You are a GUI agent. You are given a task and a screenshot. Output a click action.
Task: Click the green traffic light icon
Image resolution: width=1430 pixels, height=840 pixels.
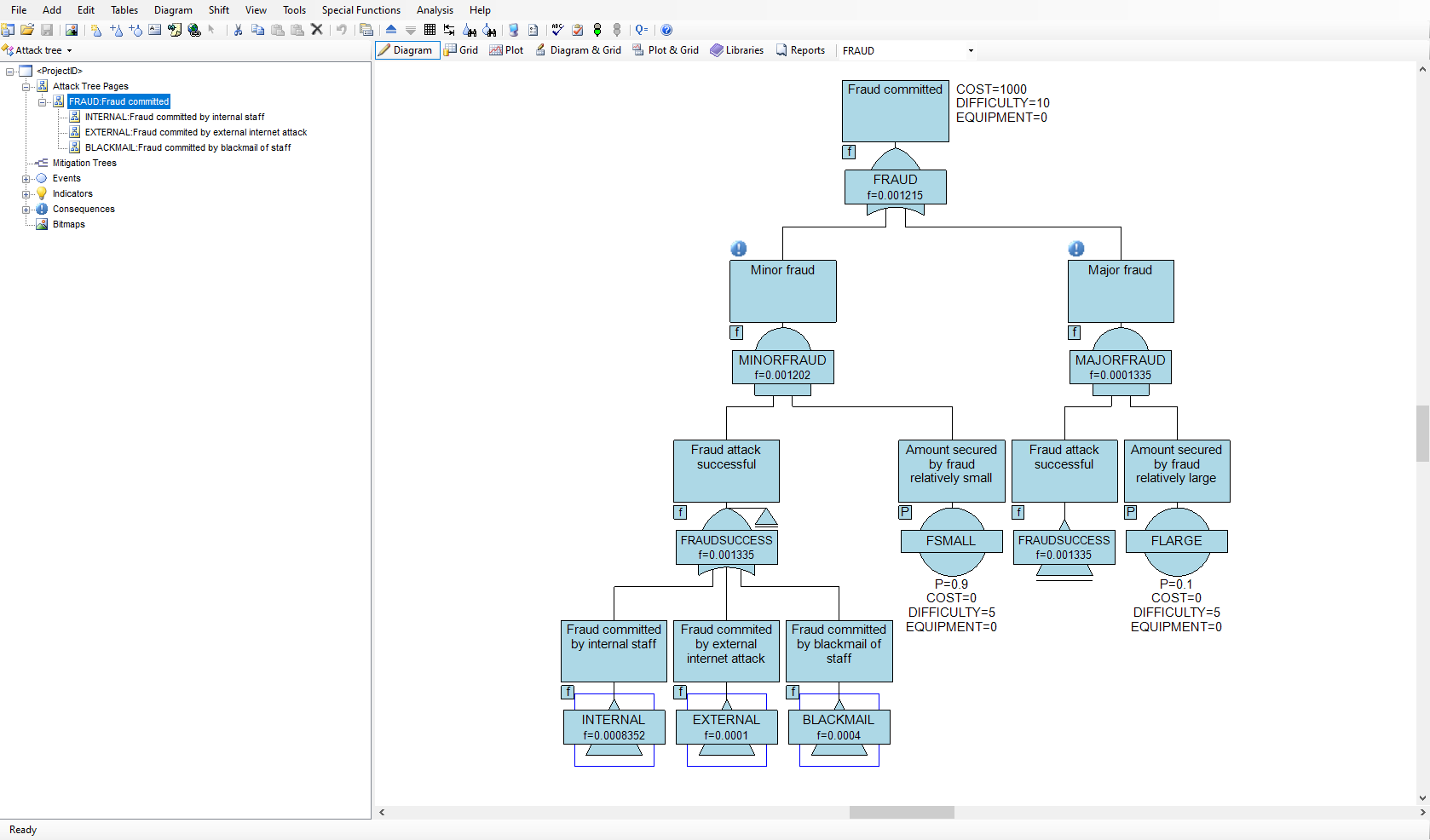point(597,30)
